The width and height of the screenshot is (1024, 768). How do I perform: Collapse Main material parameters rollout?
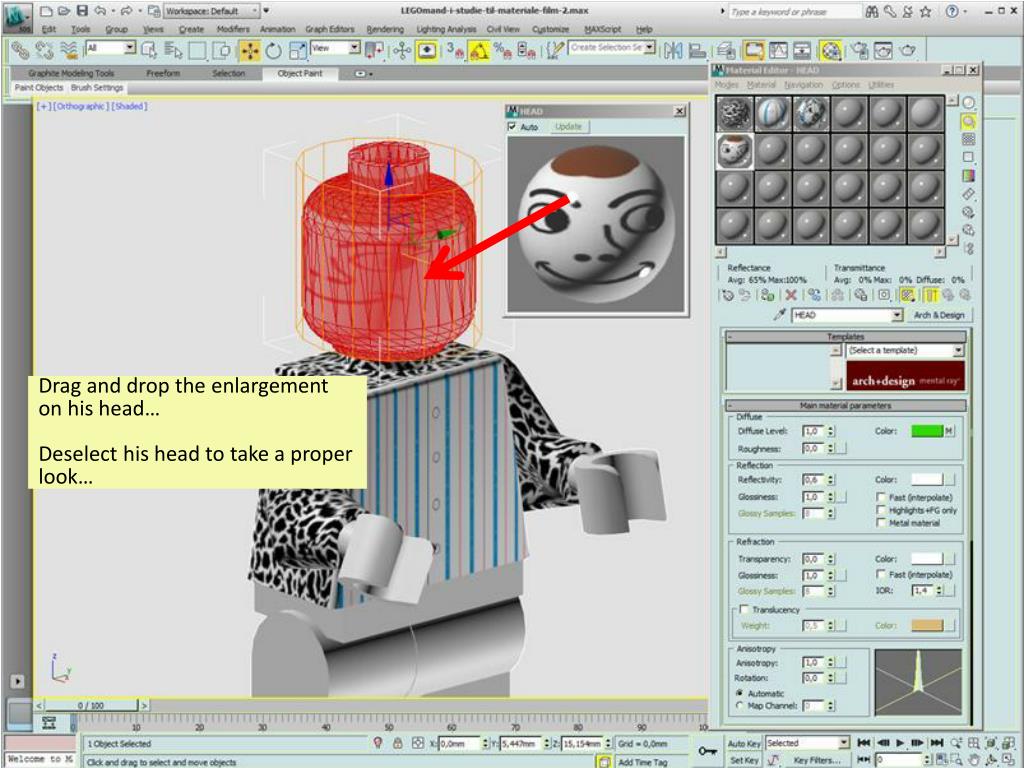tap(846, 406)
